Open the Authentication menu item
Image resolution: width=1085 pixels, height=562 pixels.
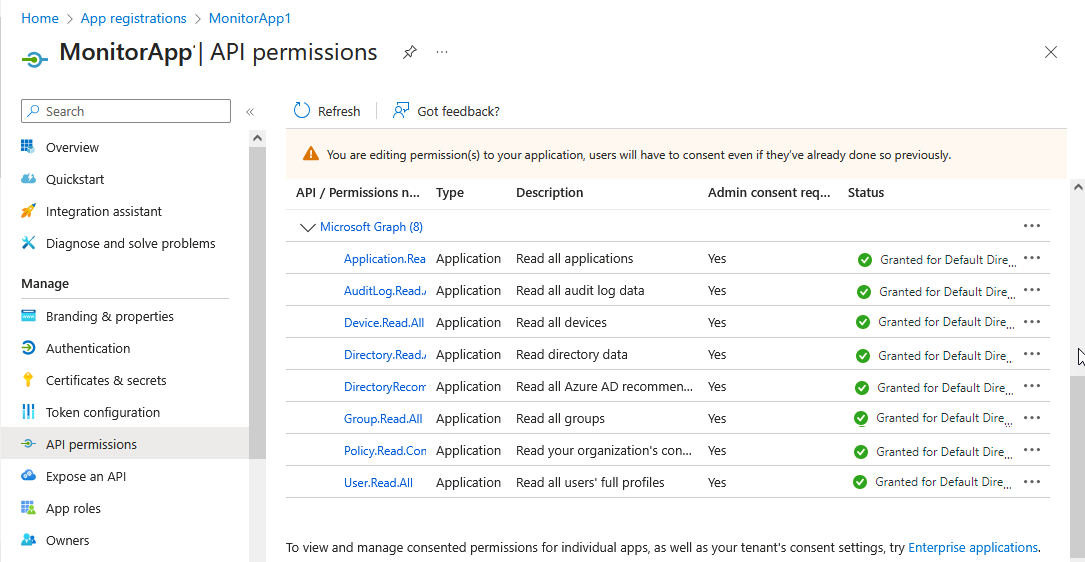[x=88, y=348]
